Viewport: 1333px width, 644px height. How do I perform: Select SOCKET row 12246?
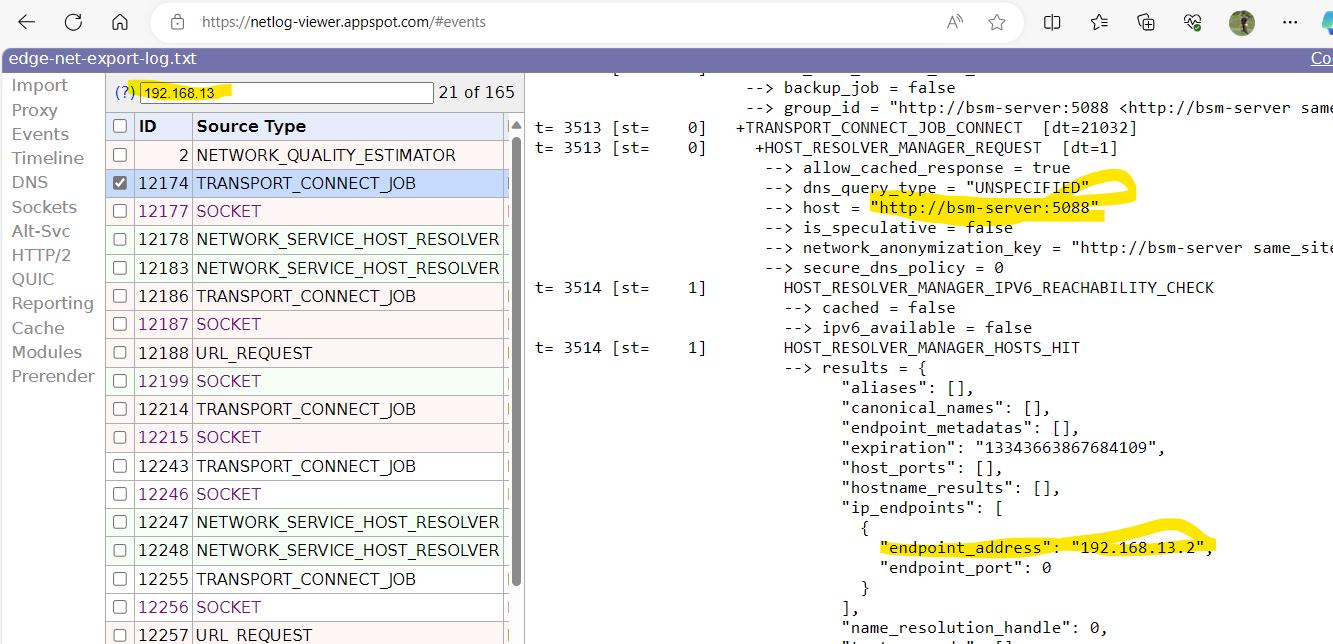coord(307,494)
